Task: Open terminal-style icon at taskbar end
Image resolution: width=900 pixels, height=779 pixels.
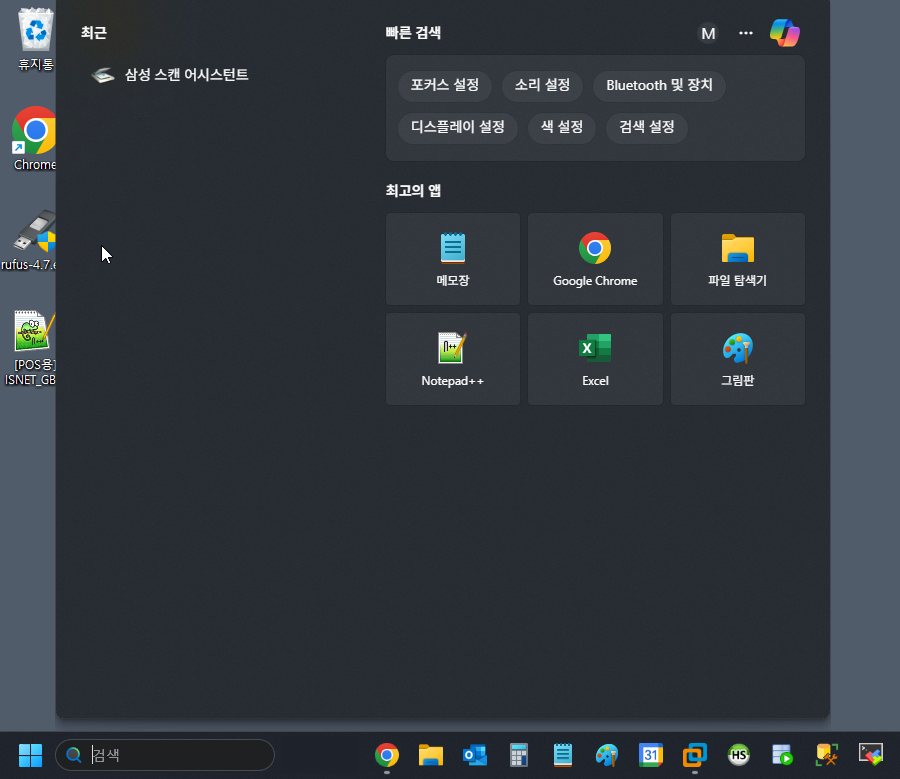Action: (x=871, y=755)
